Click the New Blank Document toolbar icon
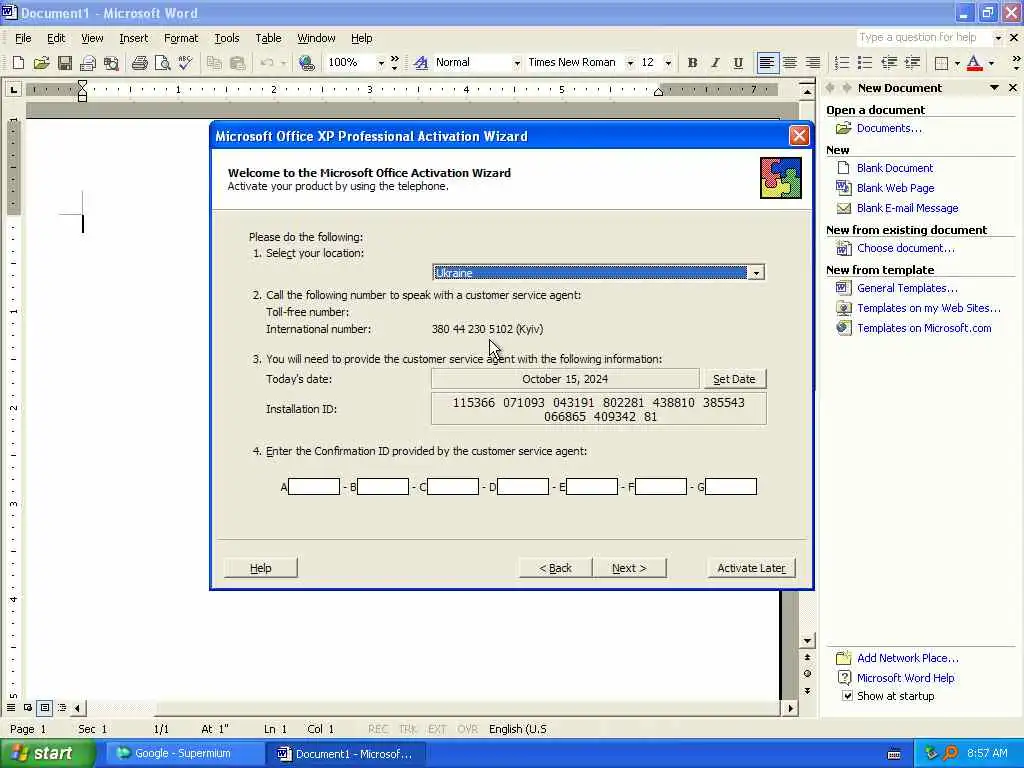 point(18,63)
